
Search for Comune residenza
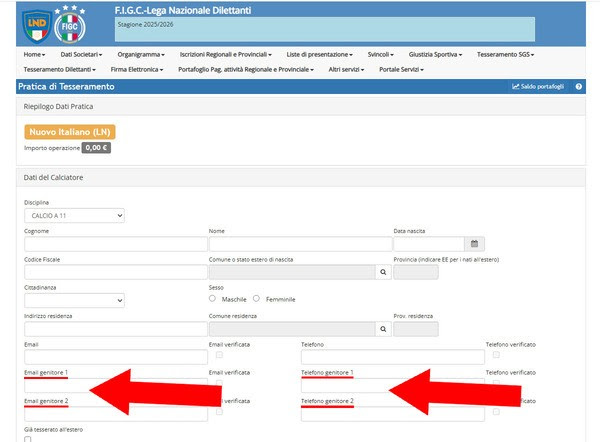[382, 328]
